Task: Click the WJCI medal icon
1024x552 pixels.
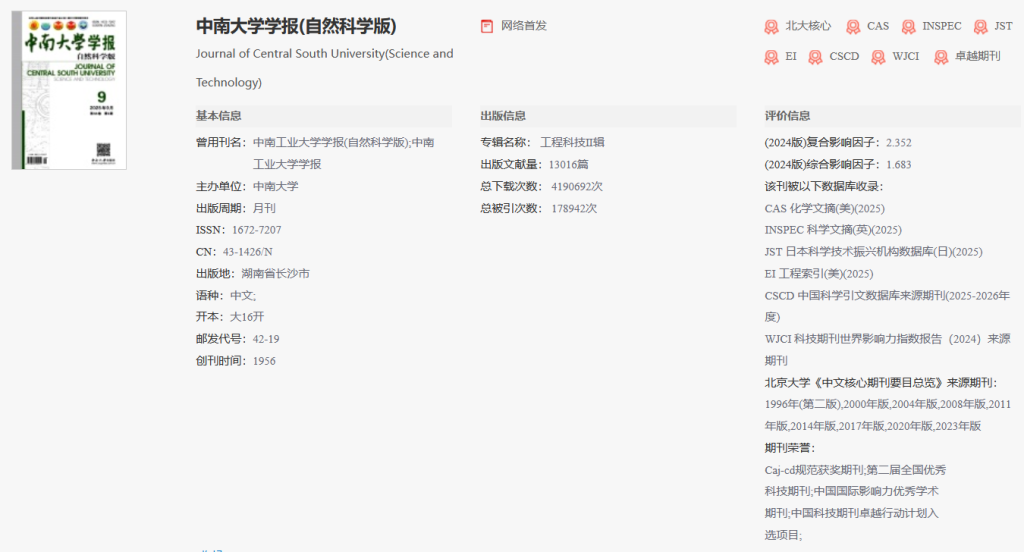Action: coord(878,57)
